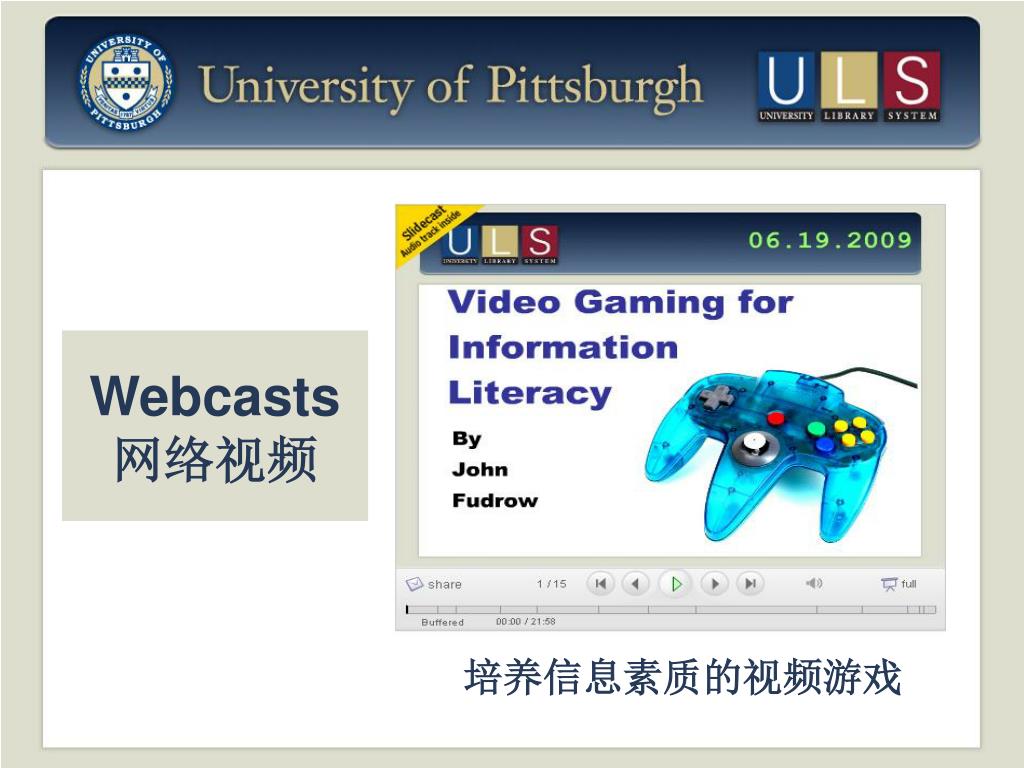1024x768 pixels.
Task: Go to the previous slide arrow button
Action: click(x=635, y=583)
